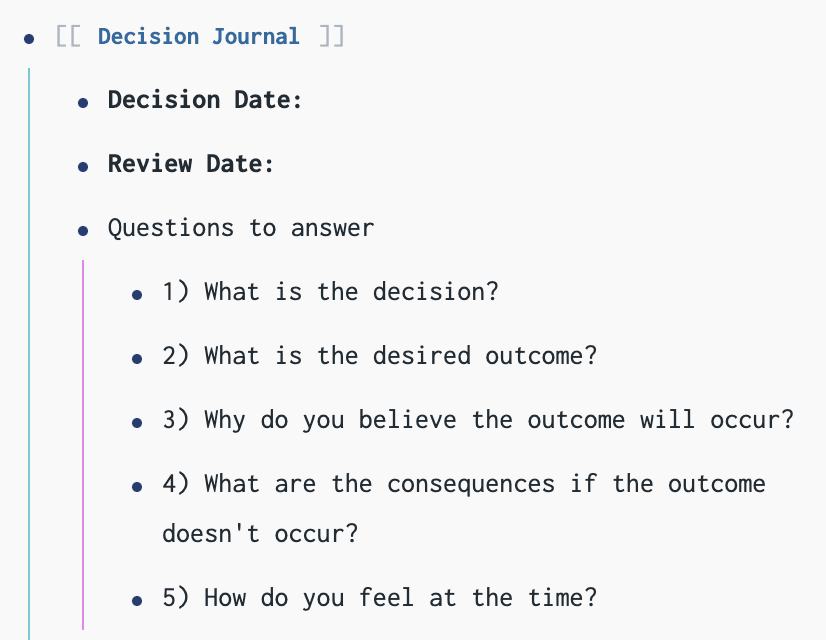Viewport: 826px width, 640px height.
Task: Open the Decision Journal page link
Action: point(199,37)
